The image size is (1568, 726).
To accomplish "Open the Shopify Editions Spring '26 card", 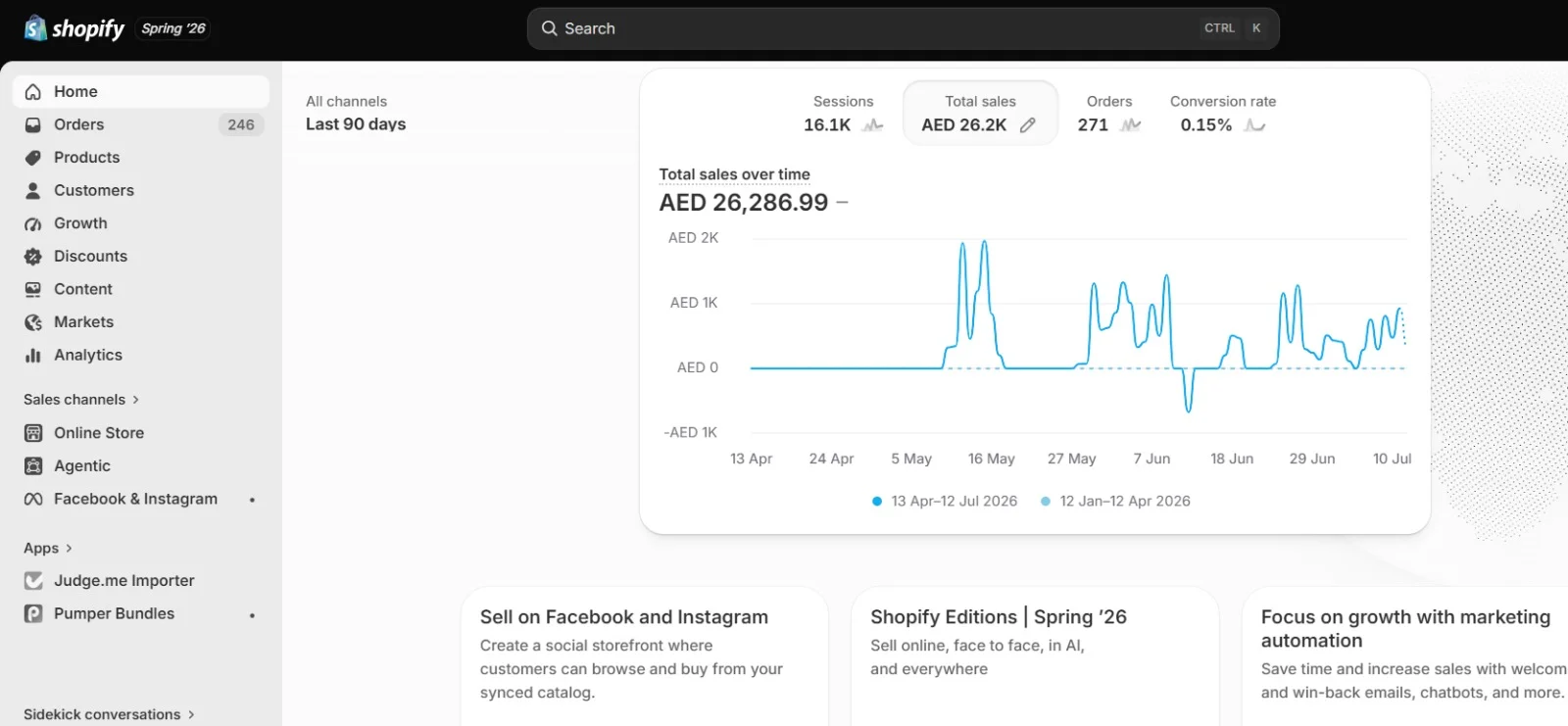I will pyautogui.click(x=1035, y=656).
